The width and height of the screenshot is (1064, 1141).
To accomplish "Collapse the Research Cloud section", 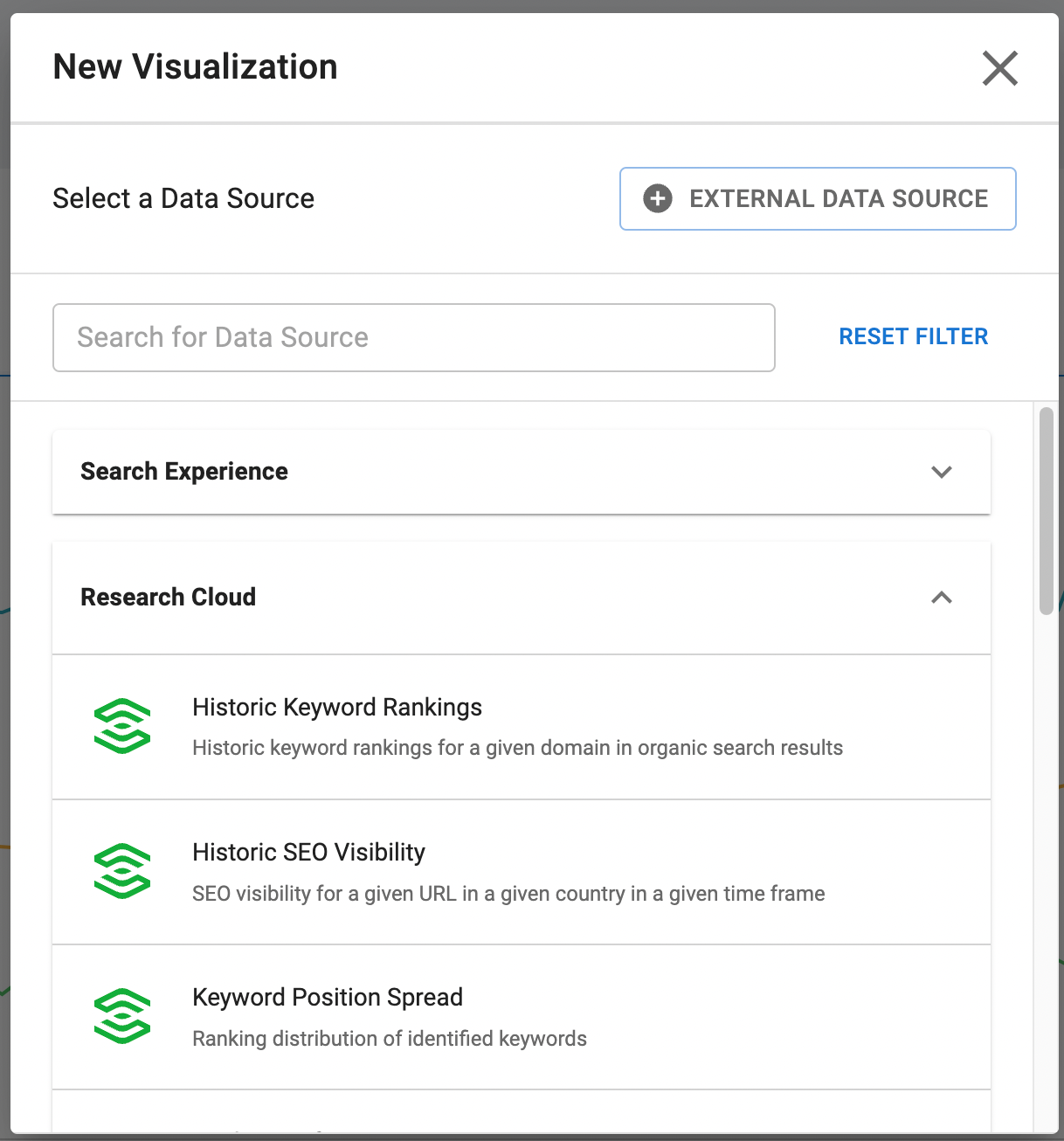I will [x=522, y=598].
